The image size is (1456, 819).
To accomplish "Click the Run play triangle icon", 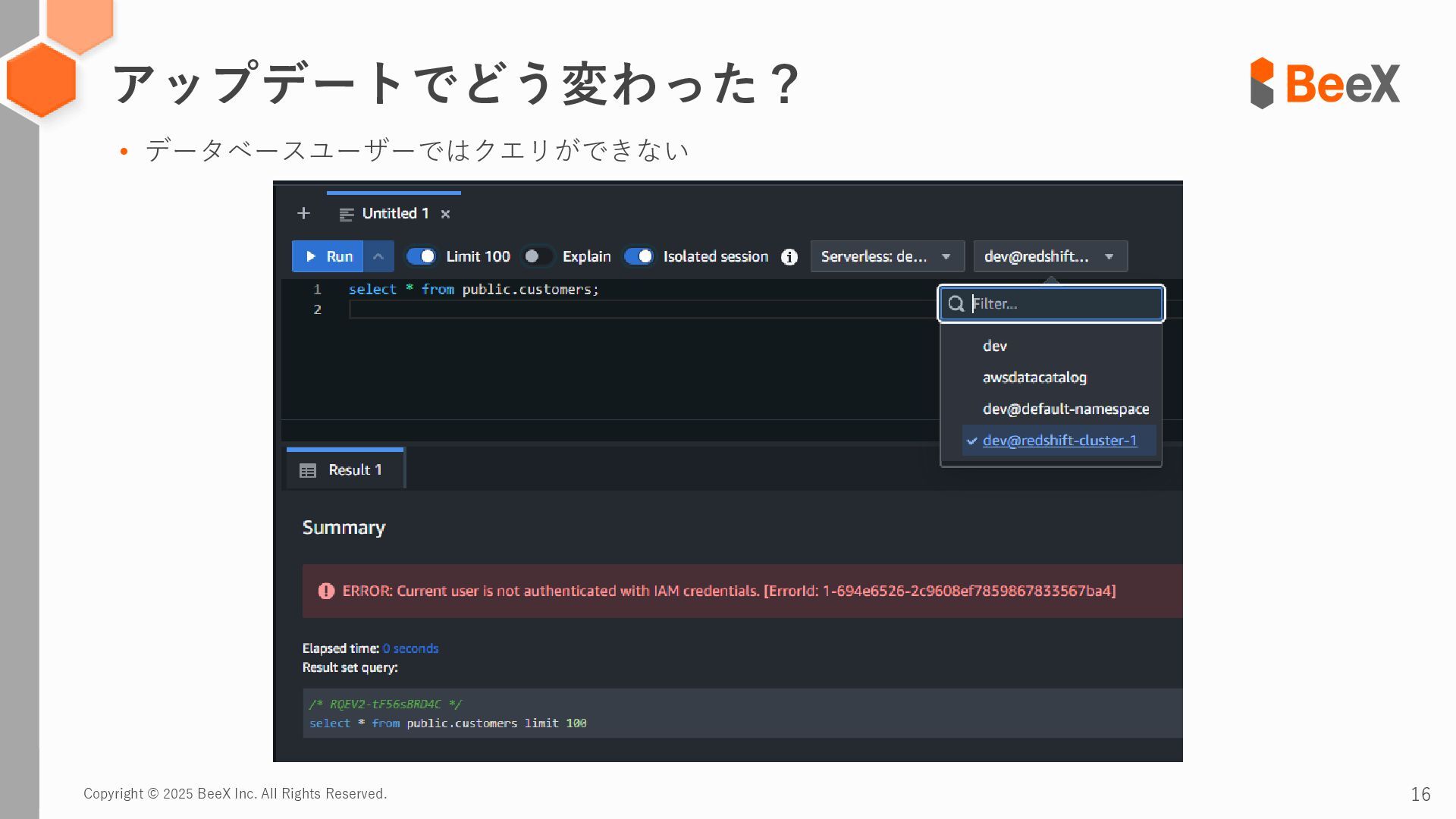I will 311,257.
